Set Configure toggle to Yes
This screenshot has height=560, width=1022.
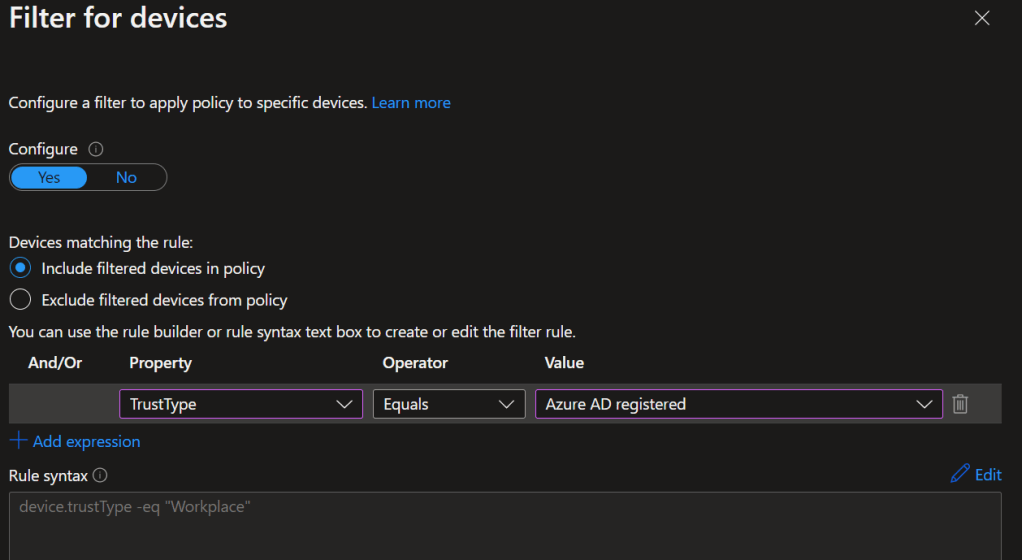coord(49,178)
